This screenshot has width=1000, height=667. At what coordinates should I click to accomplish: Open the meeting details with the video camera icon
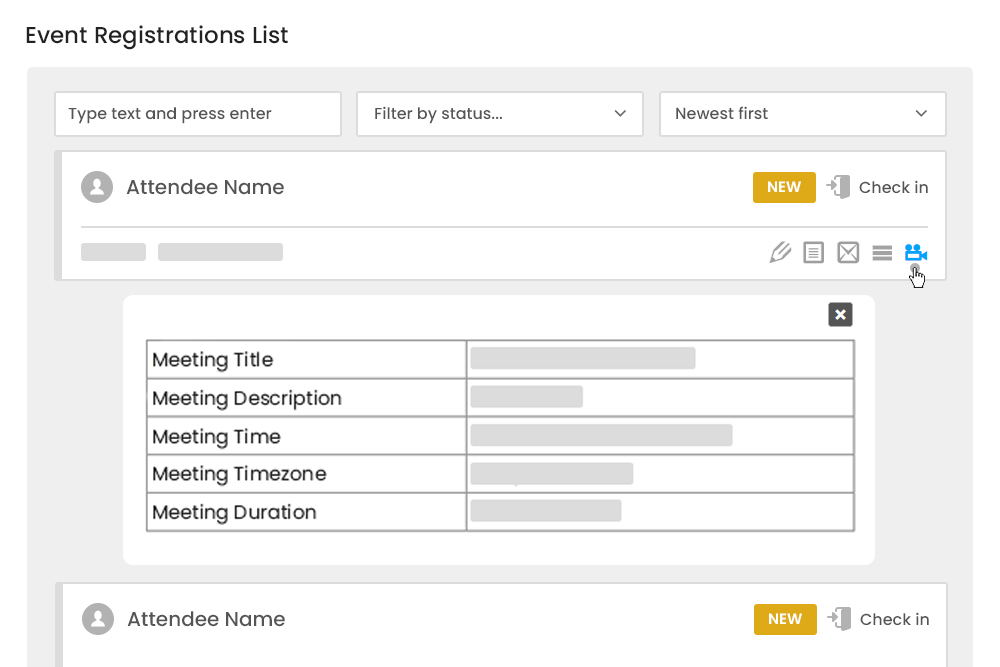[916, 252]
